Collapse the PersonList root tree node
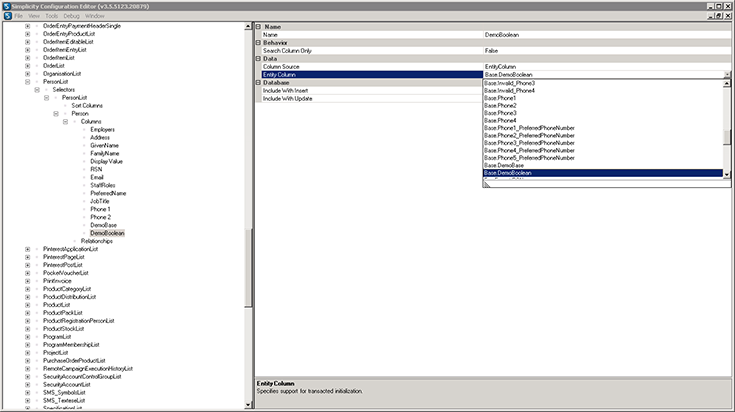 [27, 82]
